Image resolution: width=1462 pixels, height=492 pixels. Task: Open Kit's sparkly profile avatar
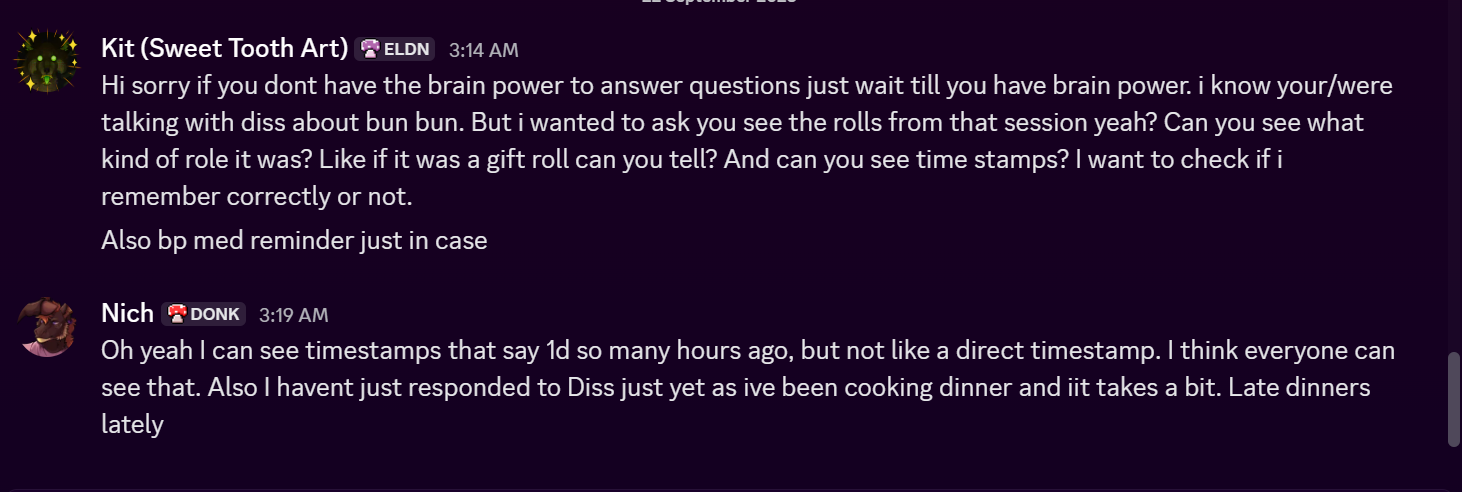pyautogui.click(x=46, y=62)
